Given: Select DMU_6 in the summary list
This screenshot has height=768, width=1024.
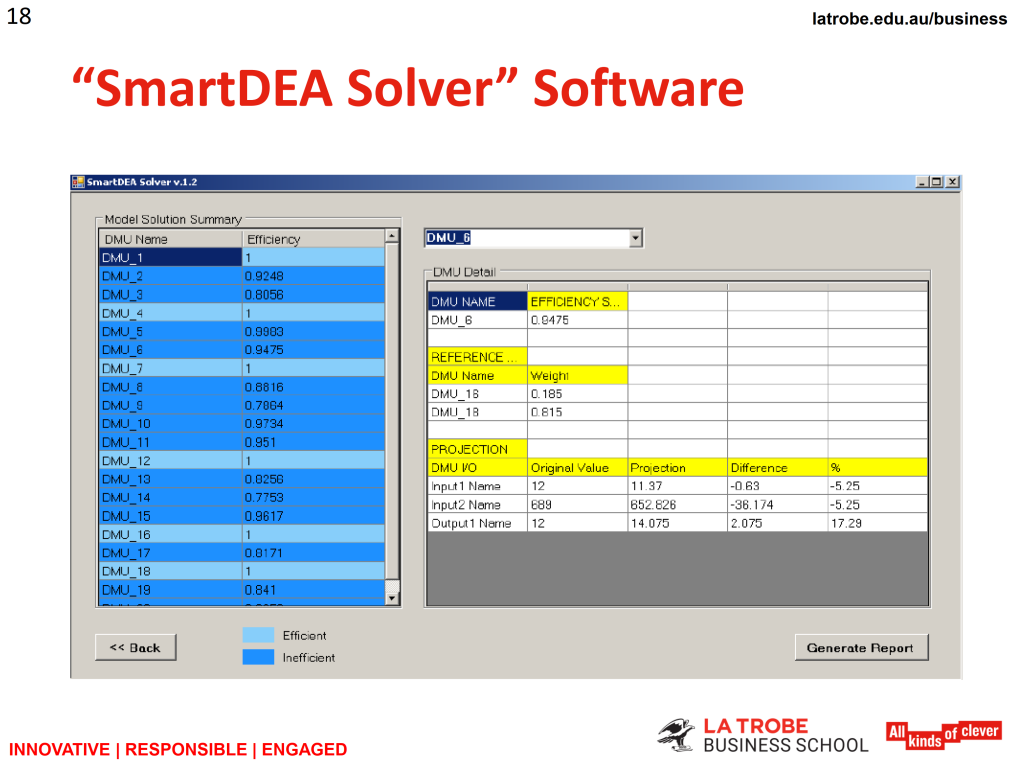Looking at the screenshot, I should [242, 350].
